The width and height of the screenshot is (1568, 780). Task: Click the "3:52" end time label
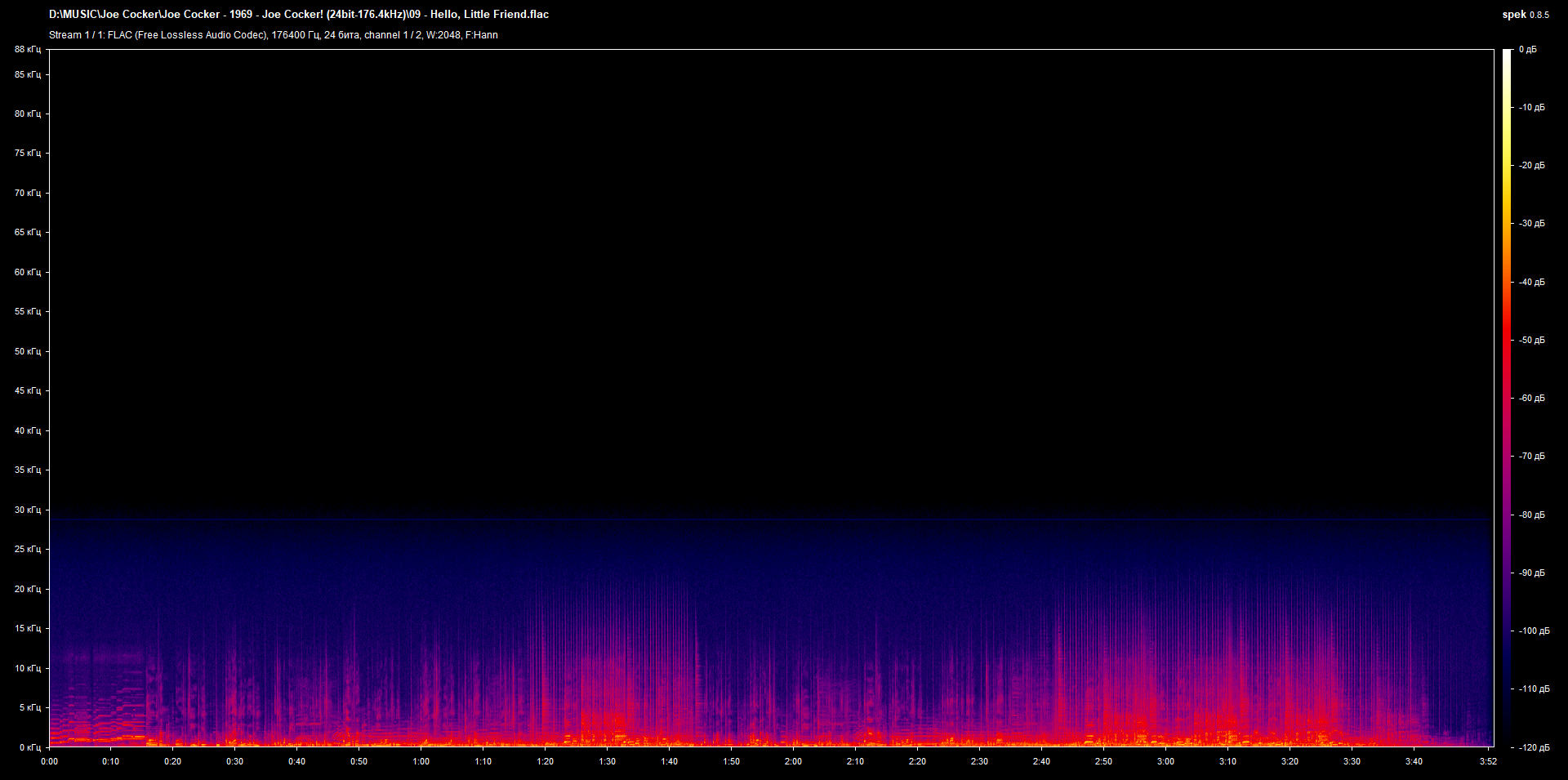pos(1489,761)
